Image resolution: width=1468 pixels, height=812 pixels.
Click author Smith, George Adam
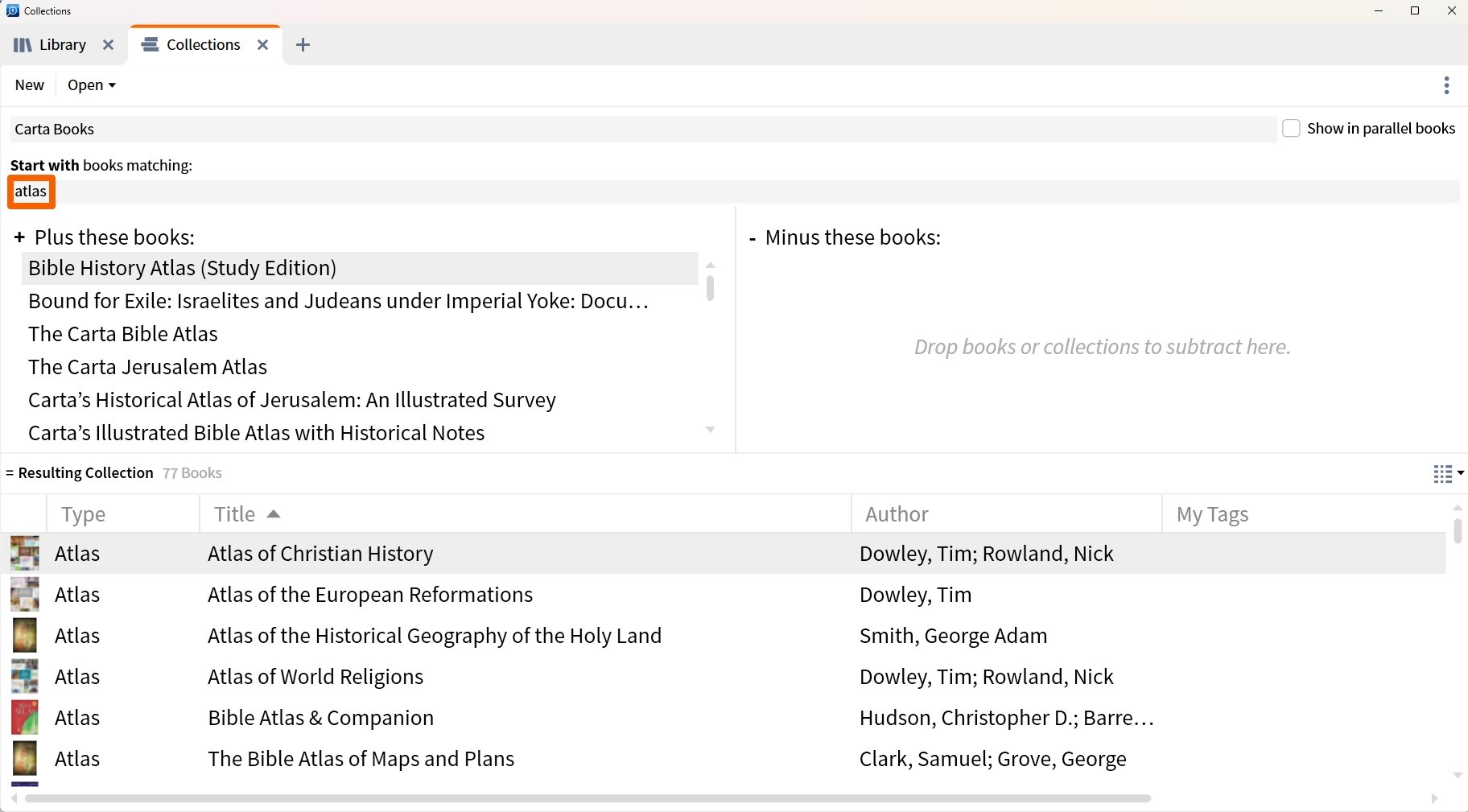pos(953,636)
